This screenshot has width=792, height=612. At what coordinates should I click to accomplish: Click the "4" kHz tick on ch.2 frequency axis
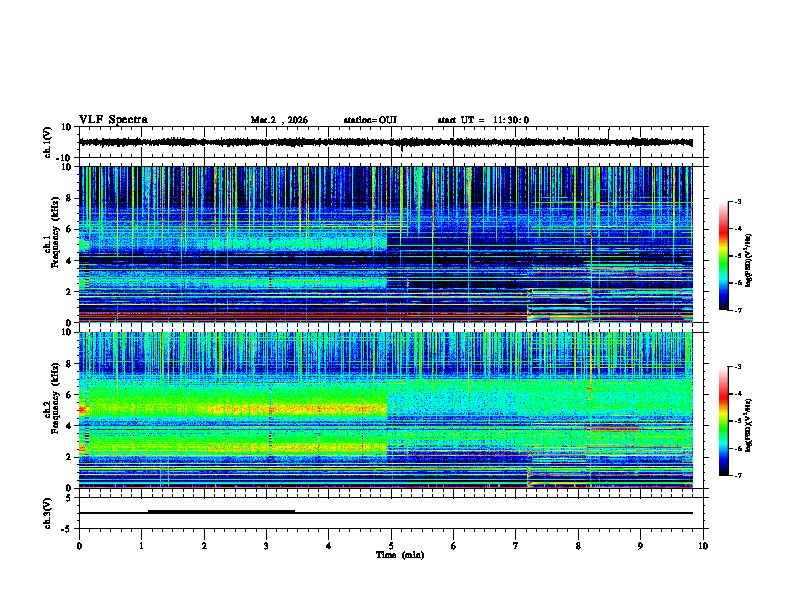tap(69, 426)
